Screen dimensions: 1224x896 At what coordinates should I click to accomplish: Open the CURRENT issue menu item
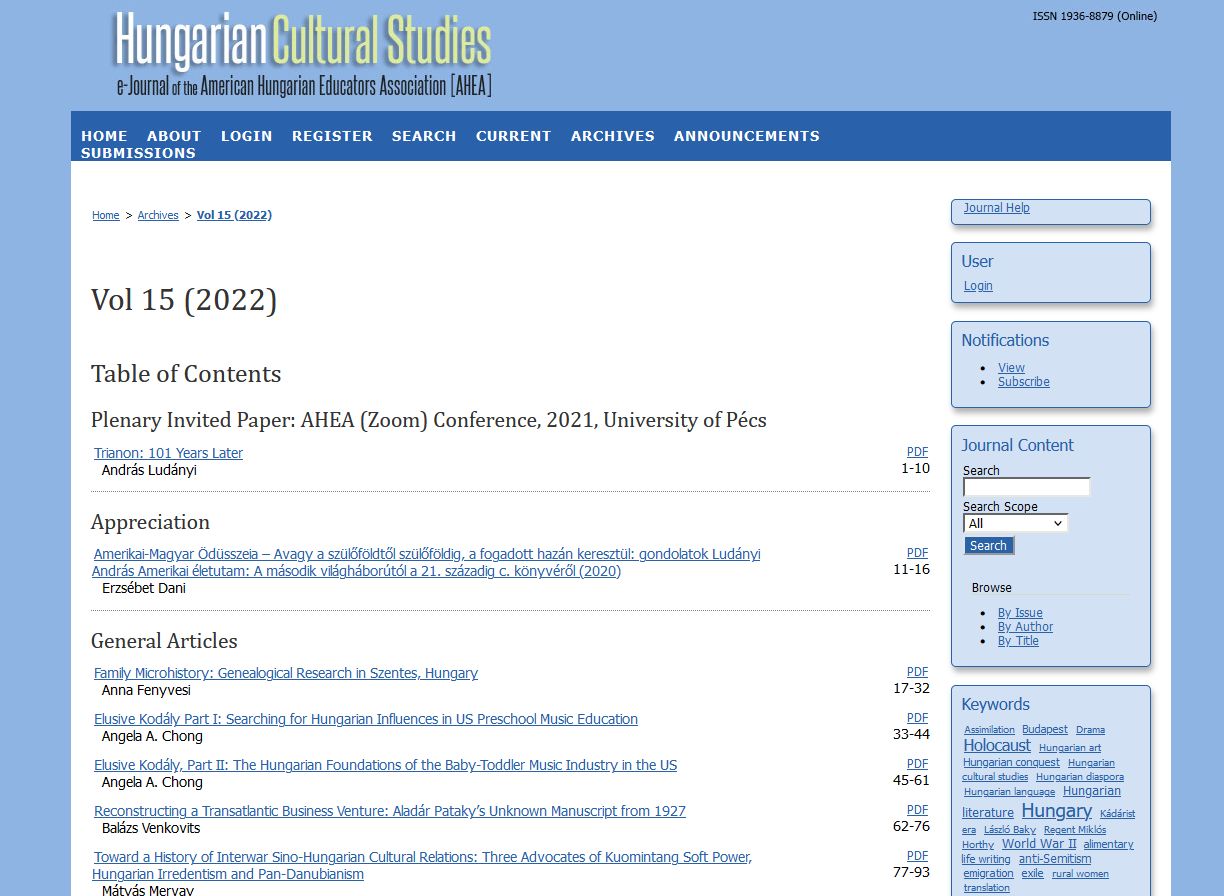(514, 136)
